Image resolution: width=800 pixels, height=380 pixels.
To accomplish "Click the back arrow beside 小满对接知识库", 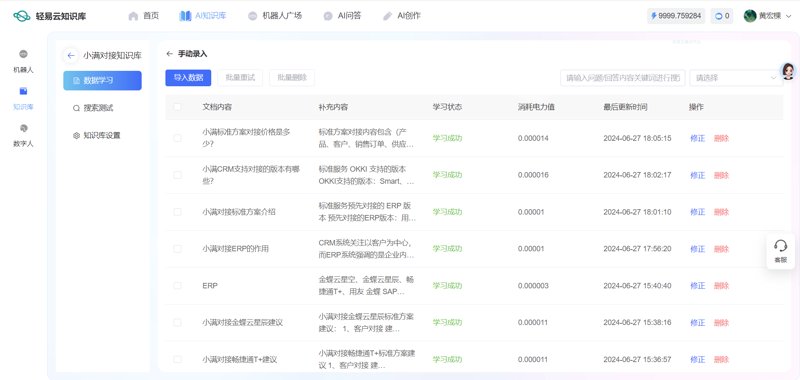I will tap(71, 55).
